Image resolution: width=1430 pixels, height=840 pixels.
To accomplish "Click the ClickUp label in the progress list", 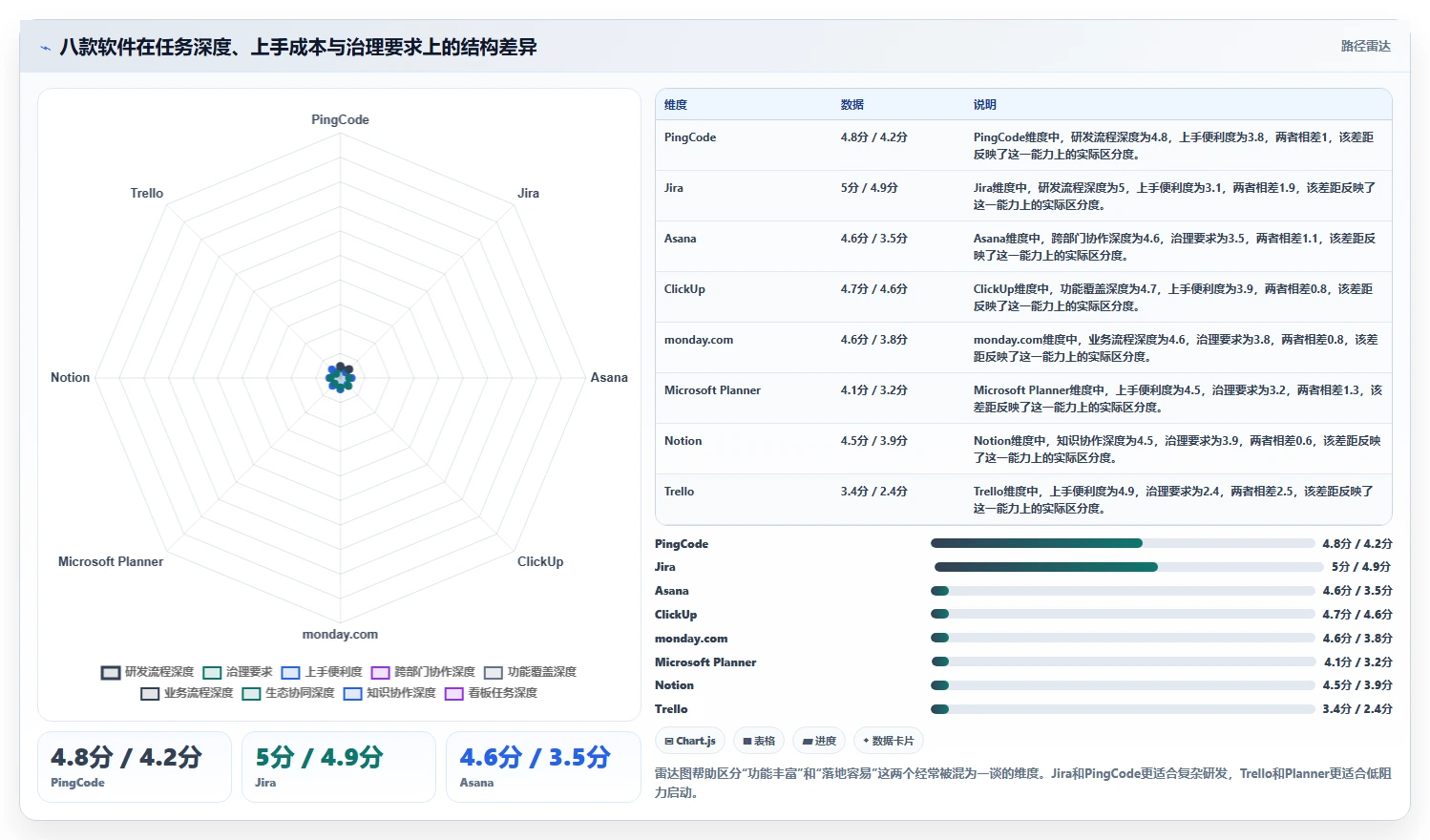I will (x=676, y=615).
